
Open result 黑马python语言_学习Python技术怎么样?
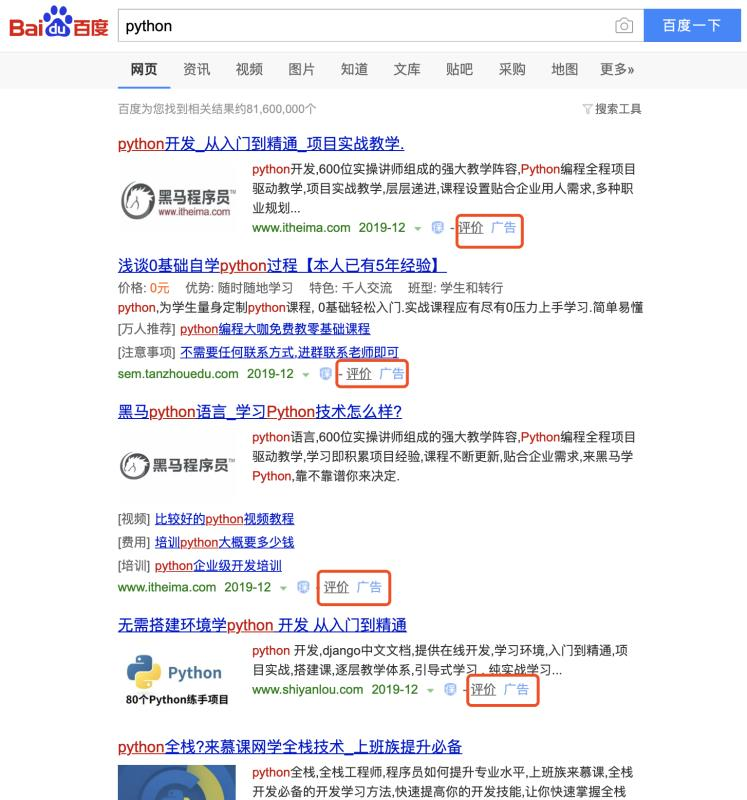(x=260, y=412)
